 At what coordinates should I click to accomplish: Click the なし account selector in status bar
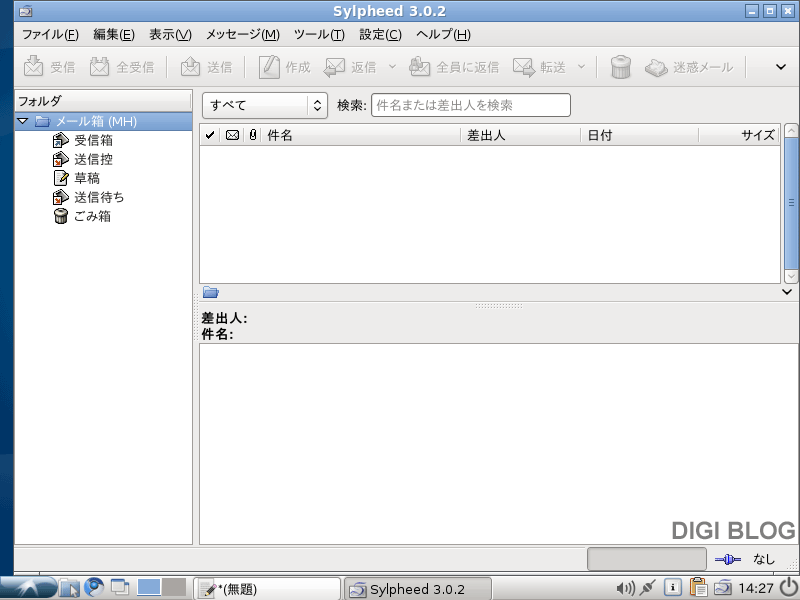click(x=764, y=559)
